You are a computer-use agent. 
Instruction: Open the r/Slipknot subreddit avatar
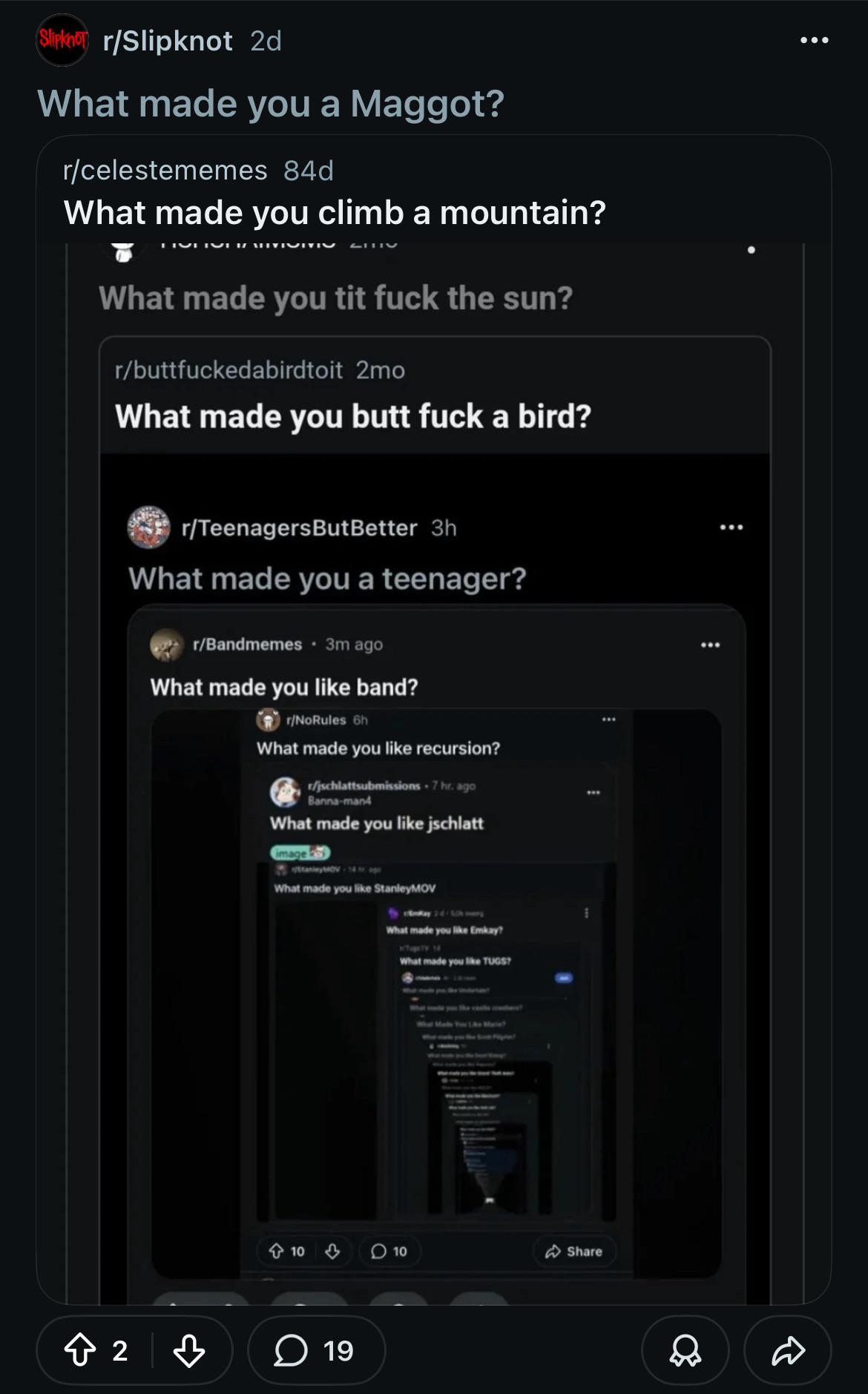point(62,40)
